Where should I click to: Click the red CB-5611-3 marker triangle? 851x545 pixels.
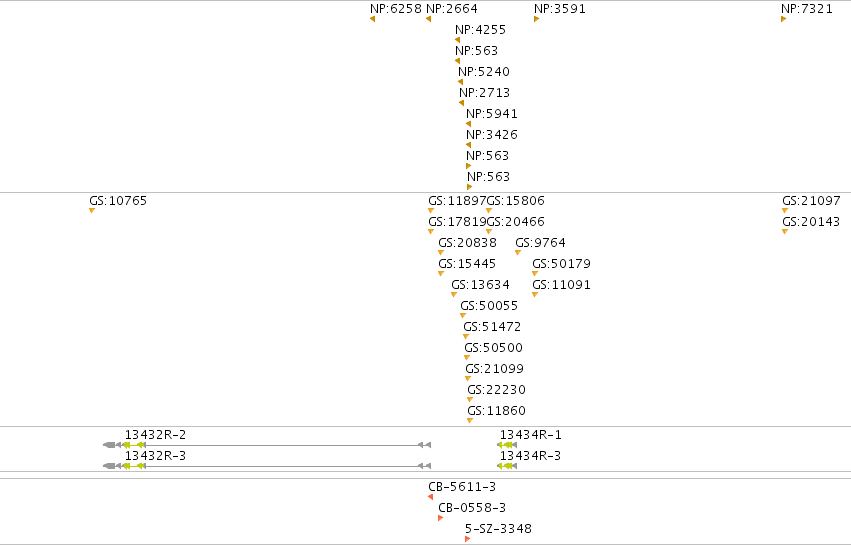tap(430, 497)
